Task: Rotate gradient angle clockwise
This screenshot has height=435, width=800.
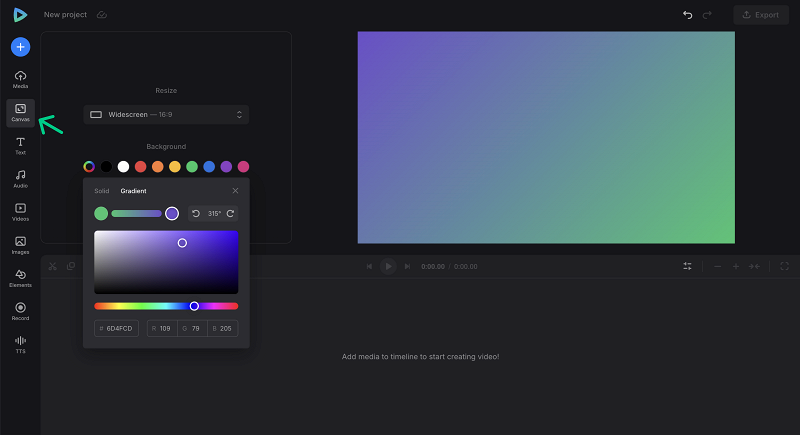Action: pos(231,214)
